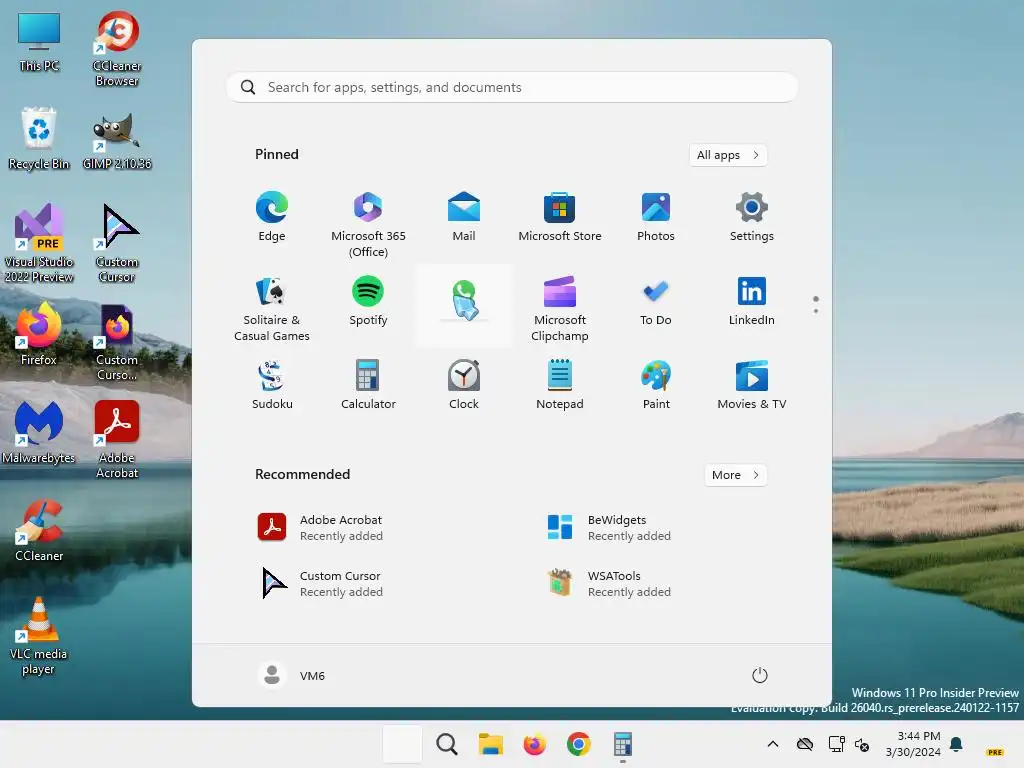Image resolution: width=1024 pixels, height=768 pixels.
Task: Select Firefox desktop shortcut
Action: tap(39, 334)
